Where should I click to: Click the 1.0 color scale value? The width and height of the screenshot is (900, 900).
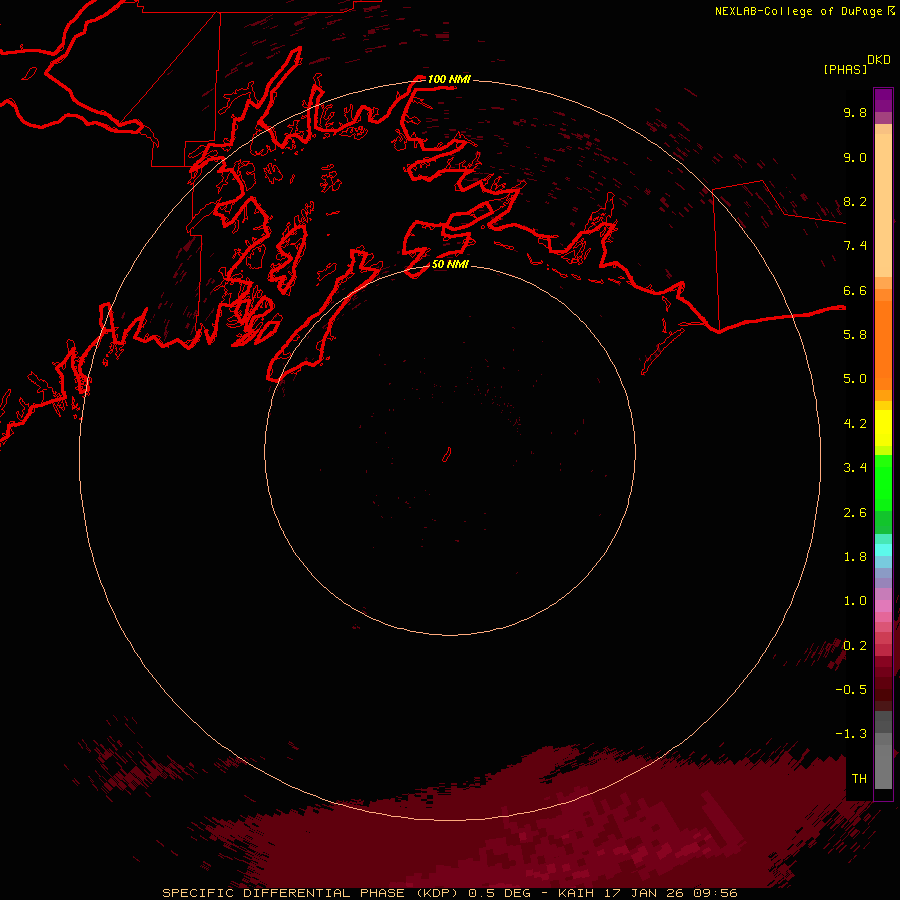(855, 600)
